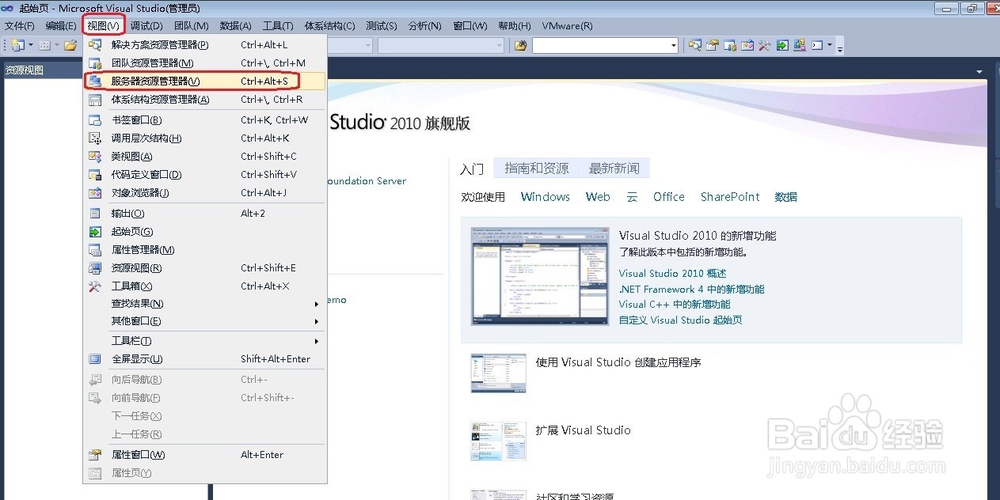1000x500 pixels.
Task: Select 团队资源管理器(M) menu entry
Action: [x=205, y=63]
